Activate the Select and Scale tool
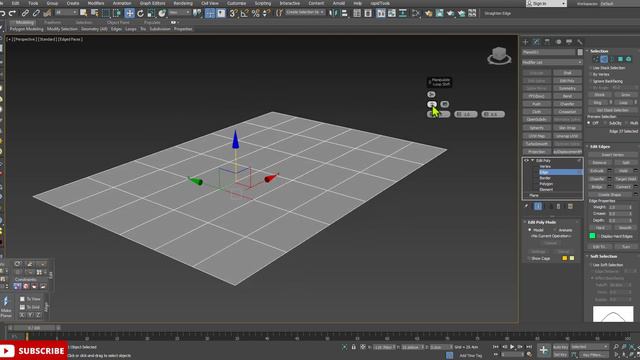Viewport: 640px width, 360px height. click(151, 13)
